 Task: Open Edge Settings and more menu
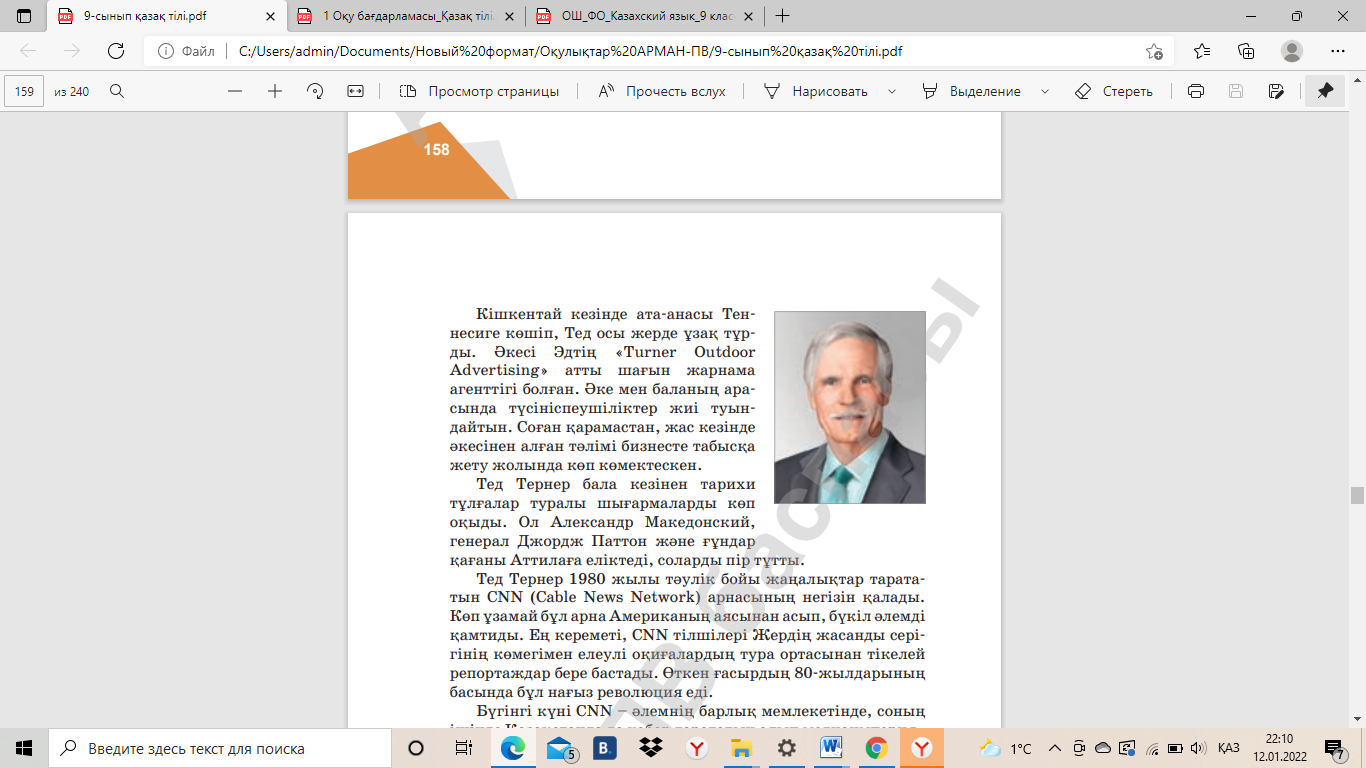pos(1338,52)
